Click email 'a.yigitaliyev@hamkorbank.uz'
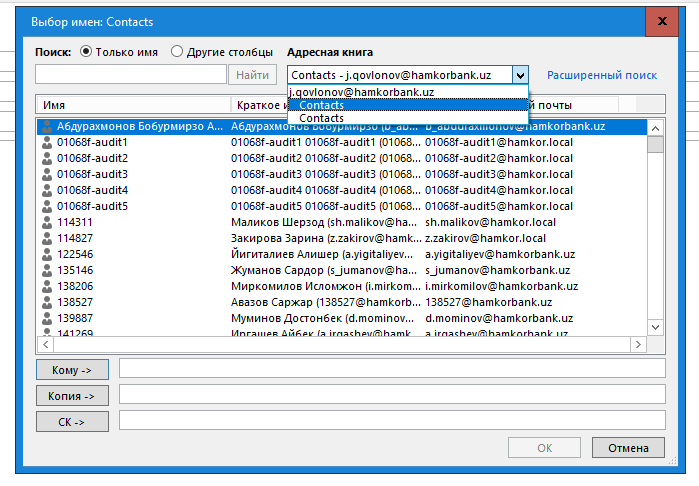 click(500, 254)
